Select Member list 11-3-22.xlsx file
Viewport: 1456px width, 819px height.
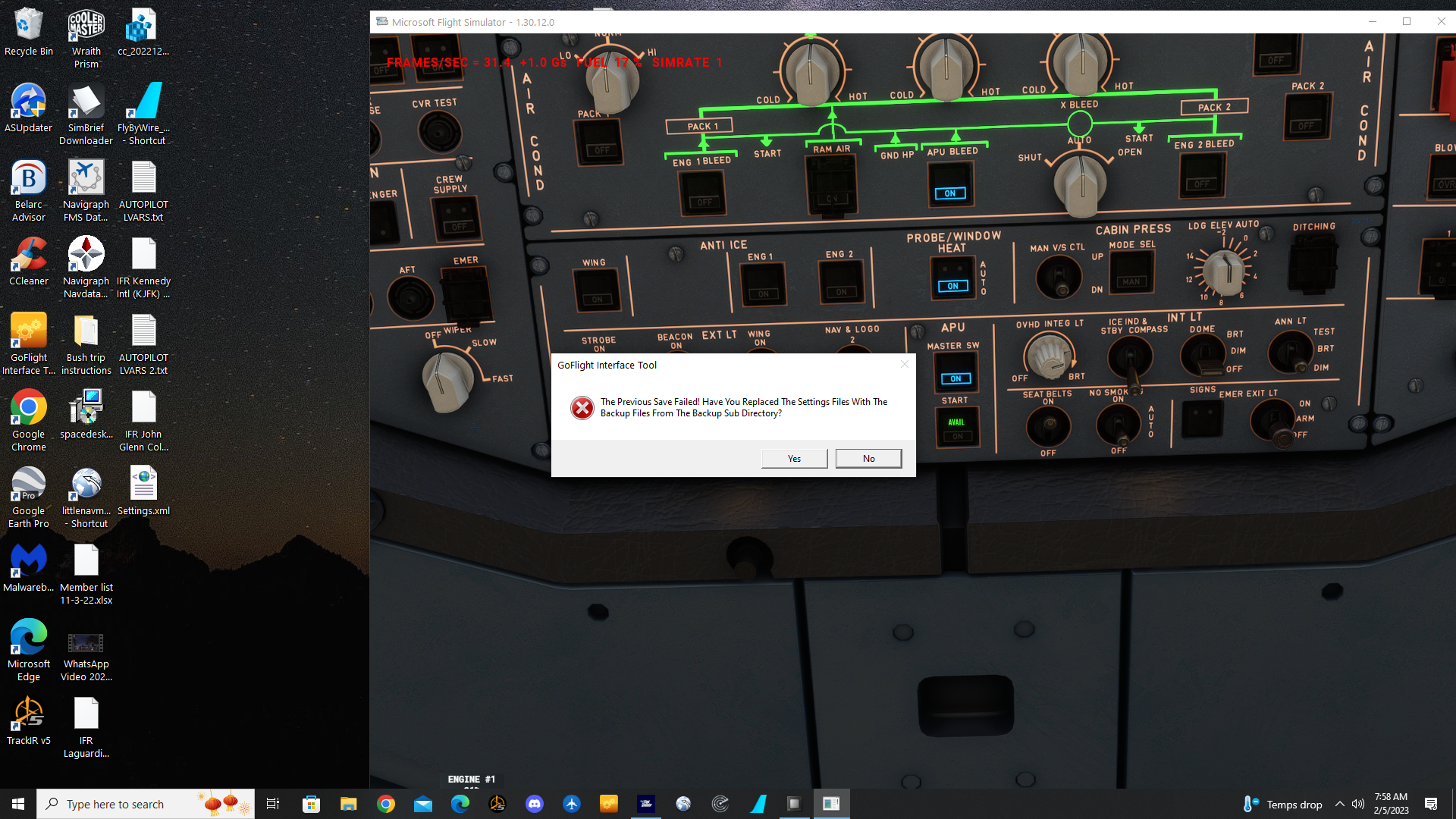(86, 574)
